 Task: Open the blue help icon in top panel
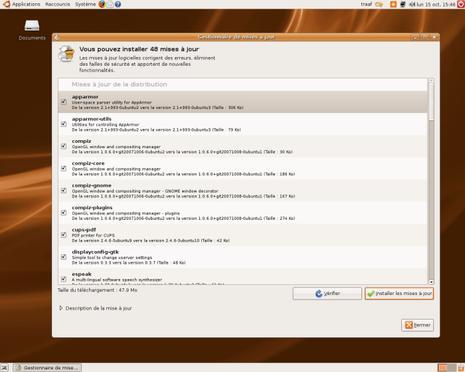(x=118, y=4)
